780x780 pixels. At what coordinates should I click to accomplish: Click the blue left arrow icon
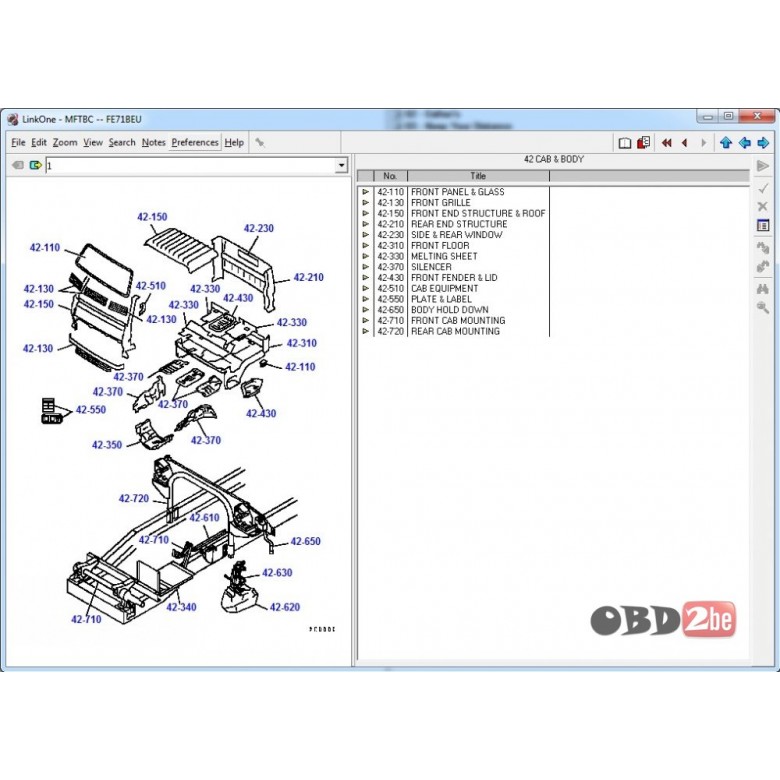coord(744,143)
